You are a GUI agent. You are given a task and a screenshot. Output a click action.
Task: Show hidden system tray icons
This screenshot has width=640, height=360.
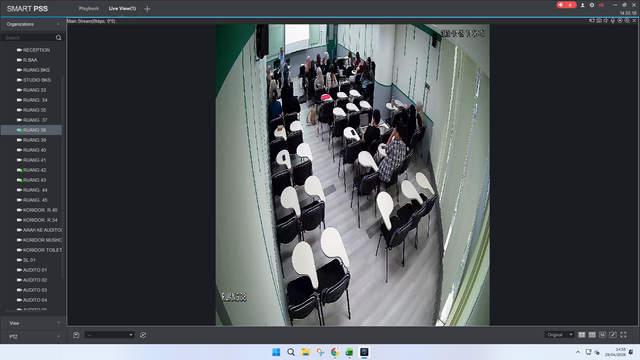578,352
